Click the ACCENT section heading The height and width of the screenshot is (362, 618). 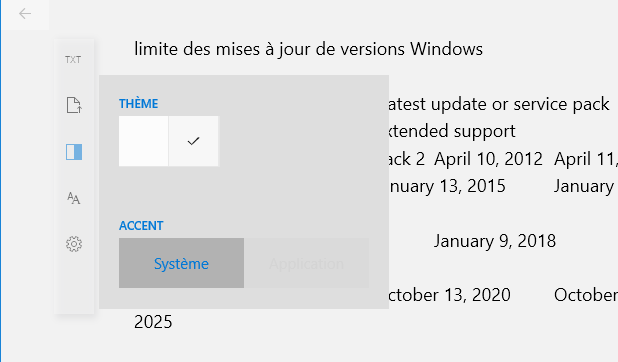pos(141,226)
